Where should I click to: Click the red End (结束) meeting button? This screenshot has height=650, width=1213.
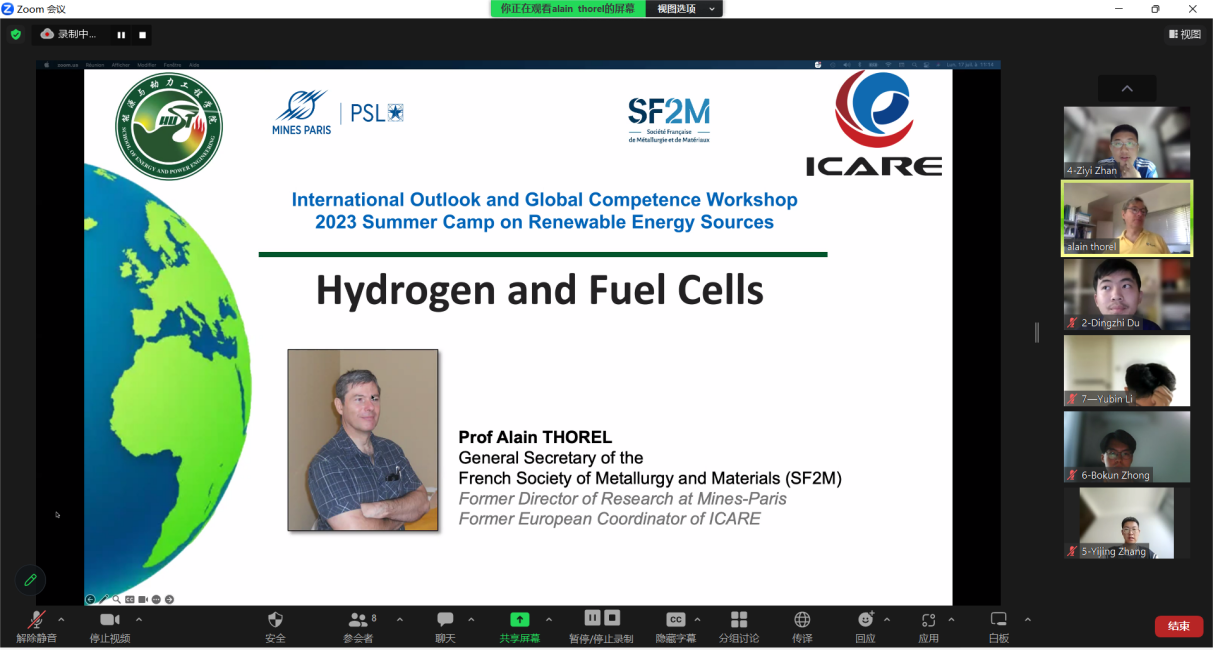pyautogui.click(x=1178, y=626)
